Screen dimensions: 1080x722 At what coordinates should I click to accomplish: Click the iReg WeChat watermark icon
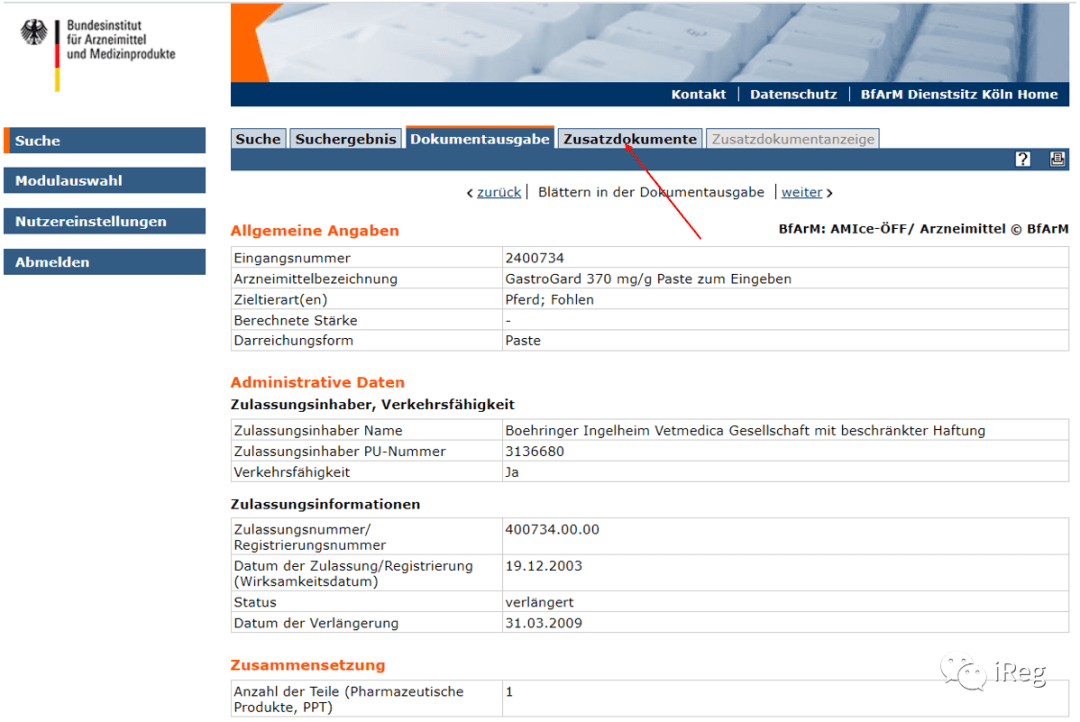click(964, 671)
